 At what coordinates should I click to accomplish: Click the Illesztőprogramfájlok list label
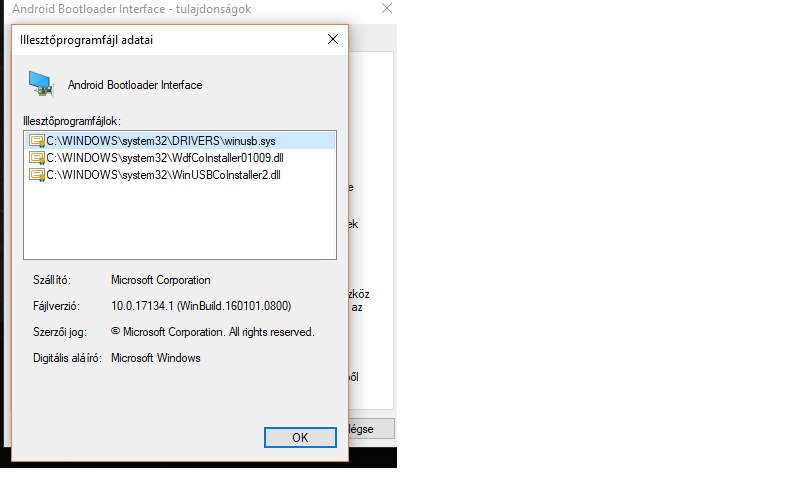coord(72,121)
